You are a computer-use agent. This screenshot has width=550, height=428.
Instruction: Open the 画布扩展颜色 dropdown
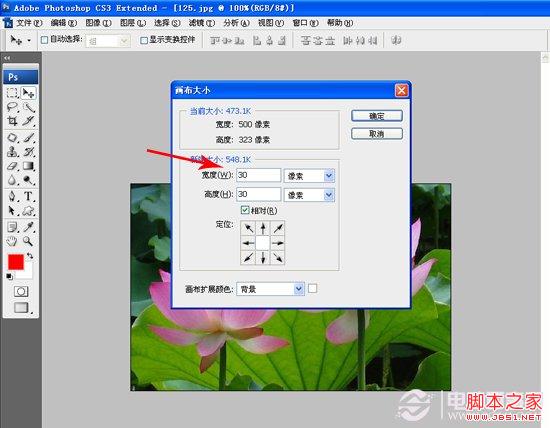coord(299,289)
